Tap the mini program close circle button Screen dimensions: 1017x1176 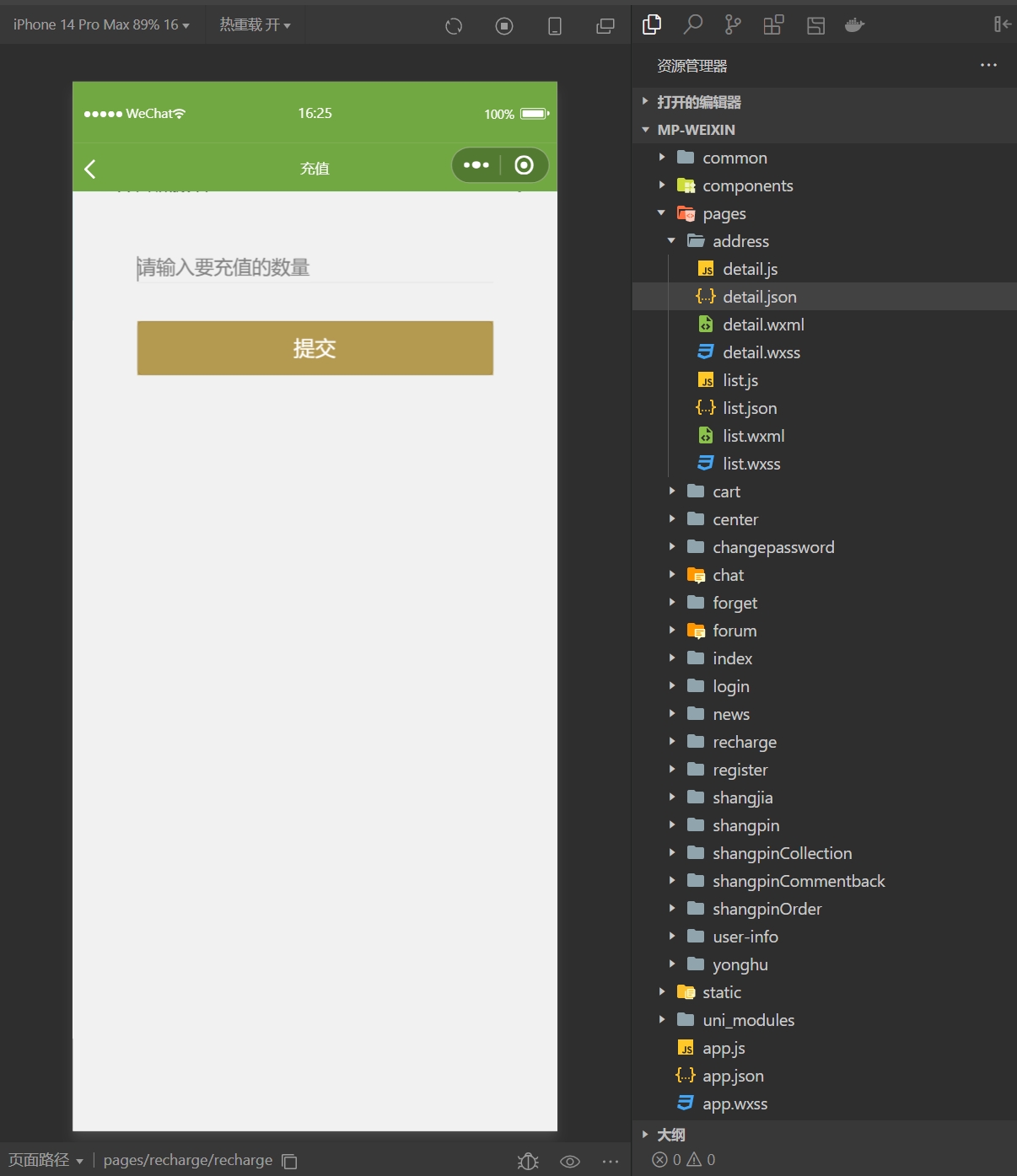[x=524, y=165]
